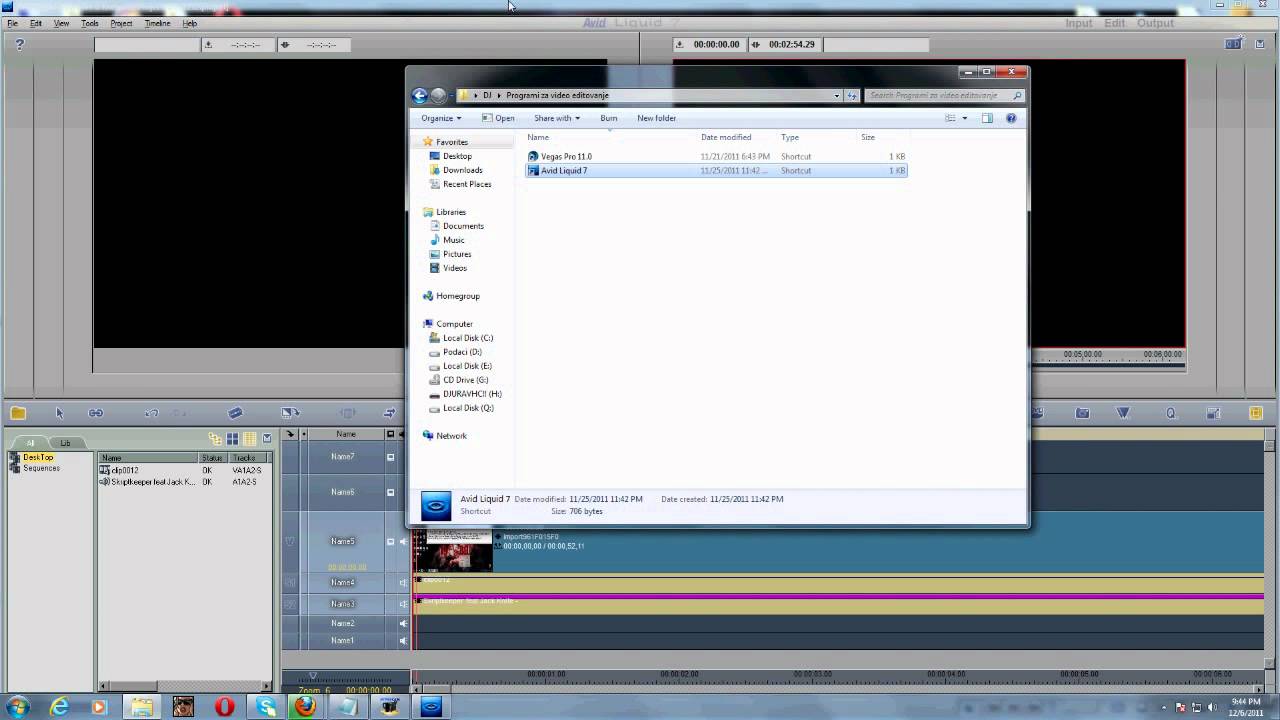Click the undo arrow in Avid toolbar
The height and width of the screenshot is (720, 1280).
click(152, 413)
